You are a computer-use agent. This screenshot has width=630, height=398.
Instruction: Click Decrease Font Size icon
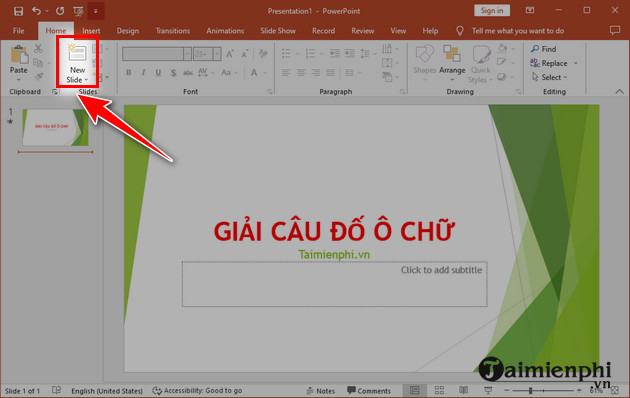coord(244,54)
